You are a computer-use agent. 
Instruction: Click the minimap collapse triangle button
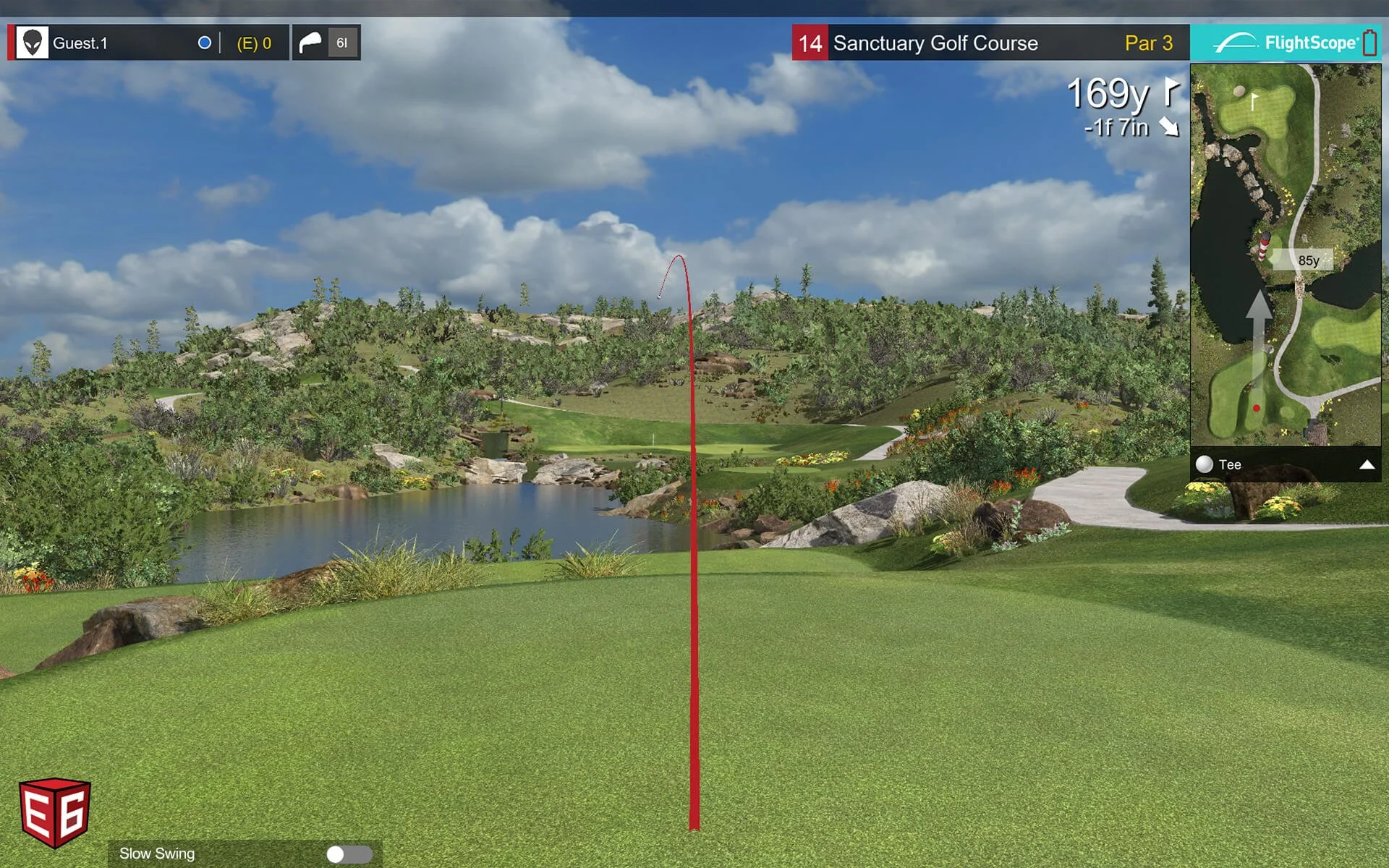click(x=1365, y=462)
